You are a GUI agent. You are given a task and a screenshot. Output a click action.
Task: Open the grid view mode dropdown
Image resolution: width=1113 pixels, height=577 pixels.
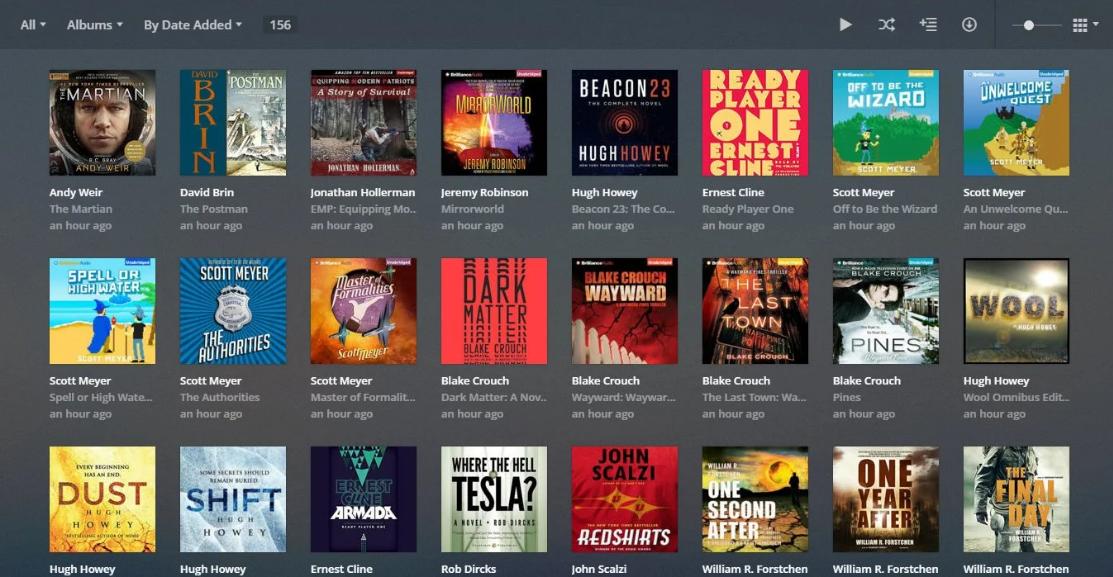[x=1085, y=25]
